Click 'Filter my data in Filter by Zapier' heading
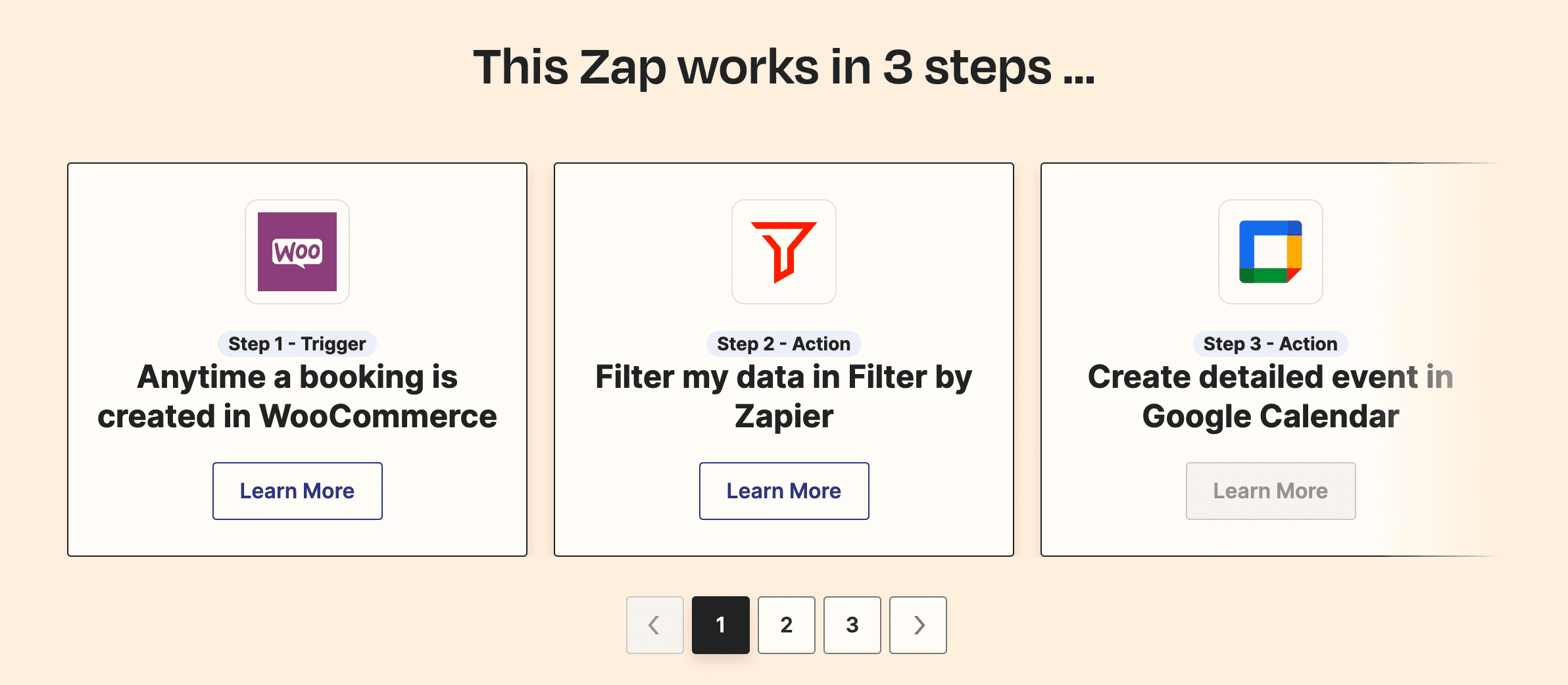Image resolution: width=1568 pixels, height=685 pixels. click(x=784, y=396)
